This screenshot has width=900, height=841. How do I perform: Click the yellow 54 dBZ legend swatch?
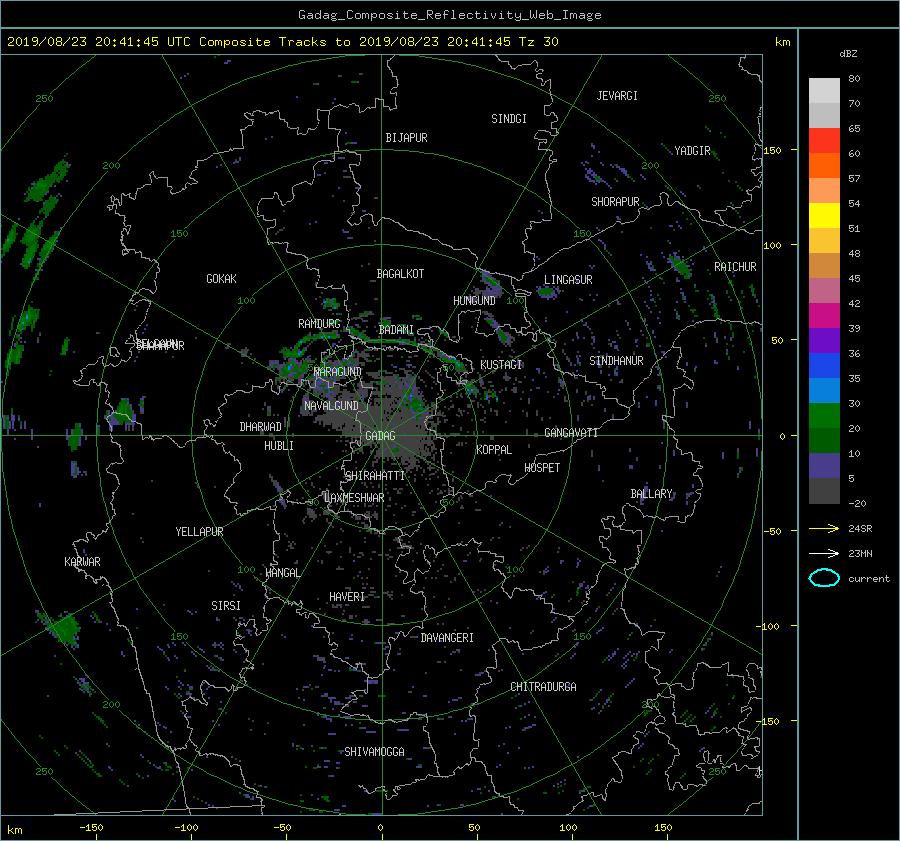pos(824,216)
